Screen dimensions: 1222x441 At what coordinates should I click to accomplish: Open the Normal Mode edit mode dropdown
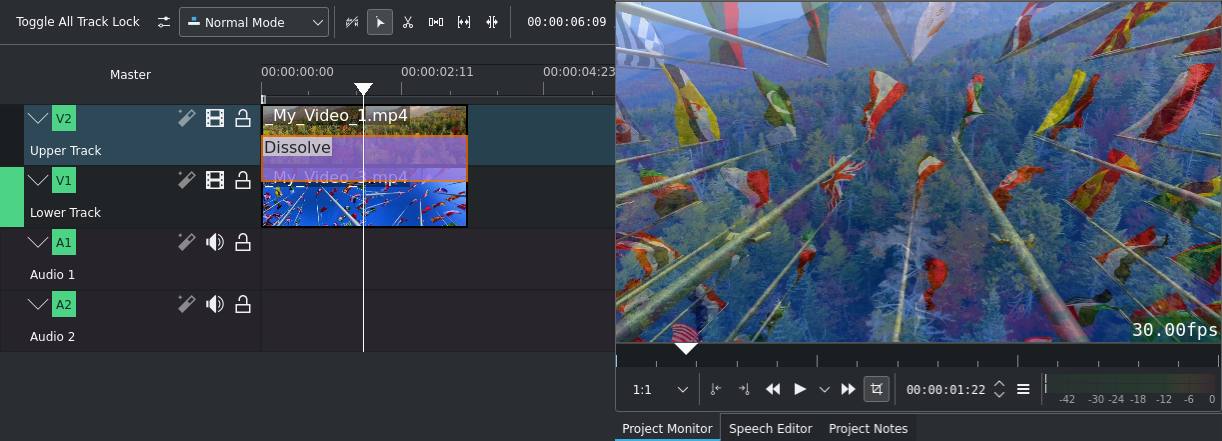point(254,22)
